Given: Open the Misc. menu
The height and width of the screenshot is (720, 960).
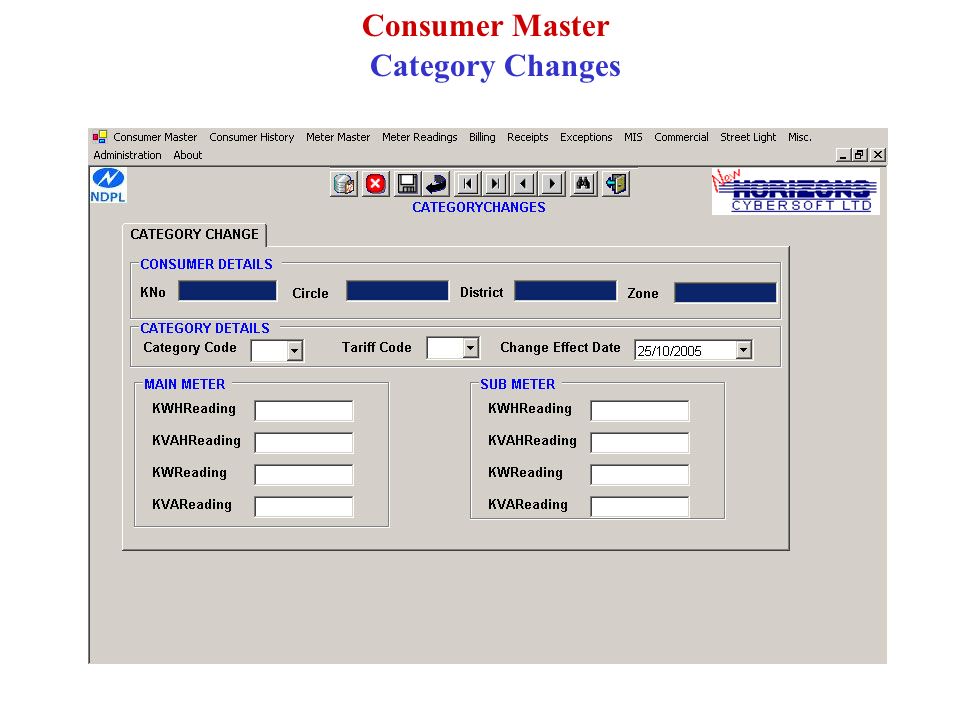Looking at the screenshot, I should pos(800,137).
